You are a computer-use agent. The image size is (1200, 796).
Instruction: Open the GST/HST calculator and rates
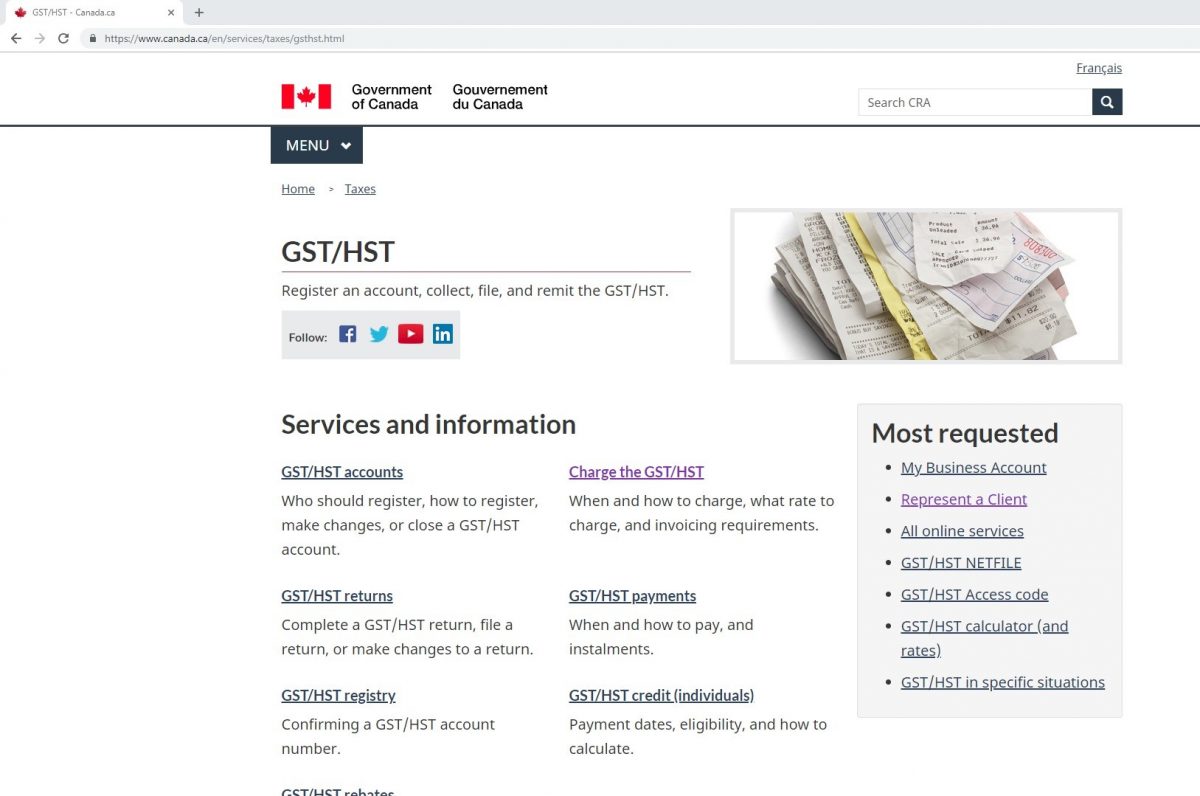(984, 626)
